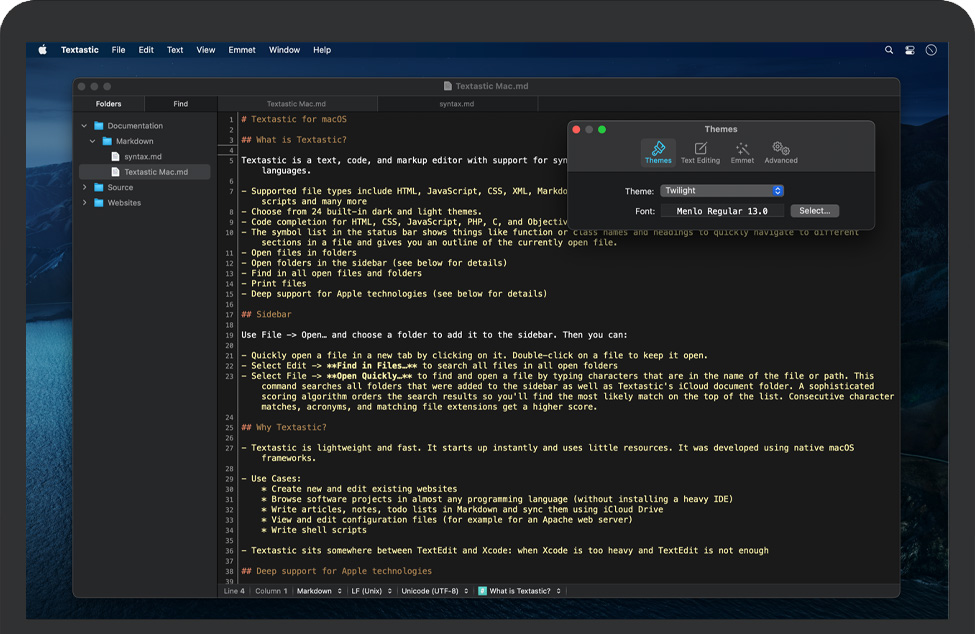Switch to the Find sidebar tab

(x=180, y=104)
